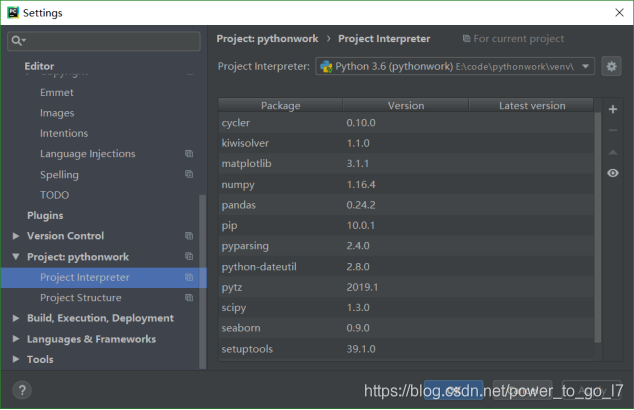634x410 pixels.
Task: Click the help question mark button
Action: pos(22,390)
